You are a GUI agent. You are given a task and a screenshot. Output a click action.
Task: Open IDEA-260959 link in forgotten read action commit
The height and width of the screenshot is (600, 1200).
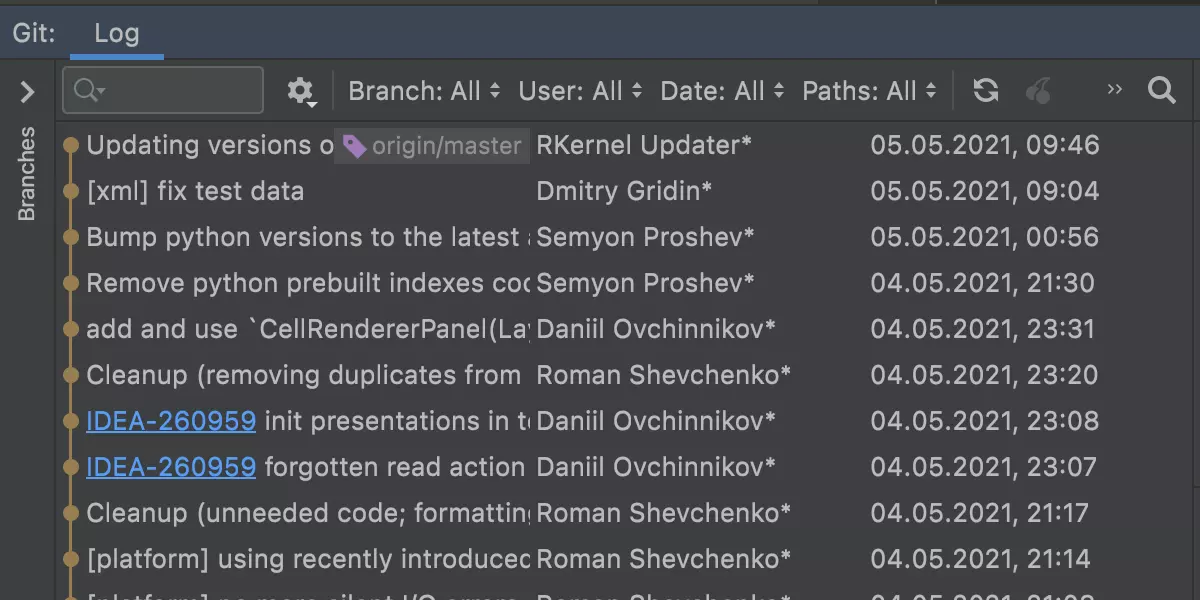pyautogui.click(x=171, y=467)
